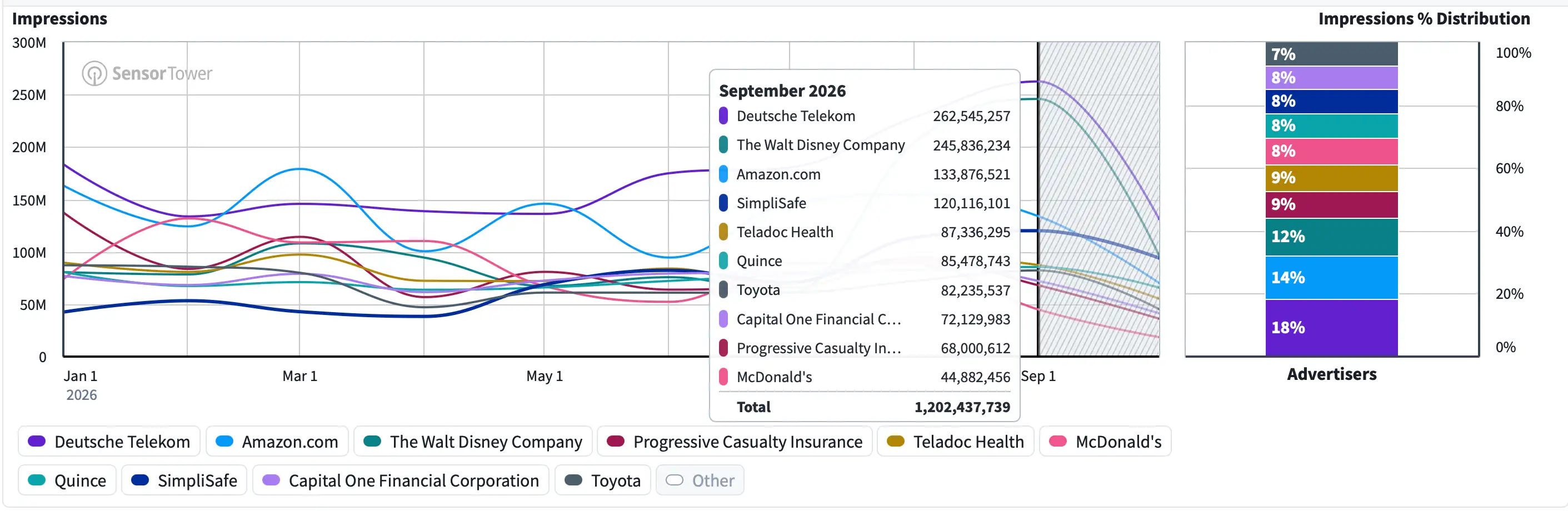The image size is (1568, 511).
Task: Click Toyota row in the tooltip
Action: pos(865,290)
